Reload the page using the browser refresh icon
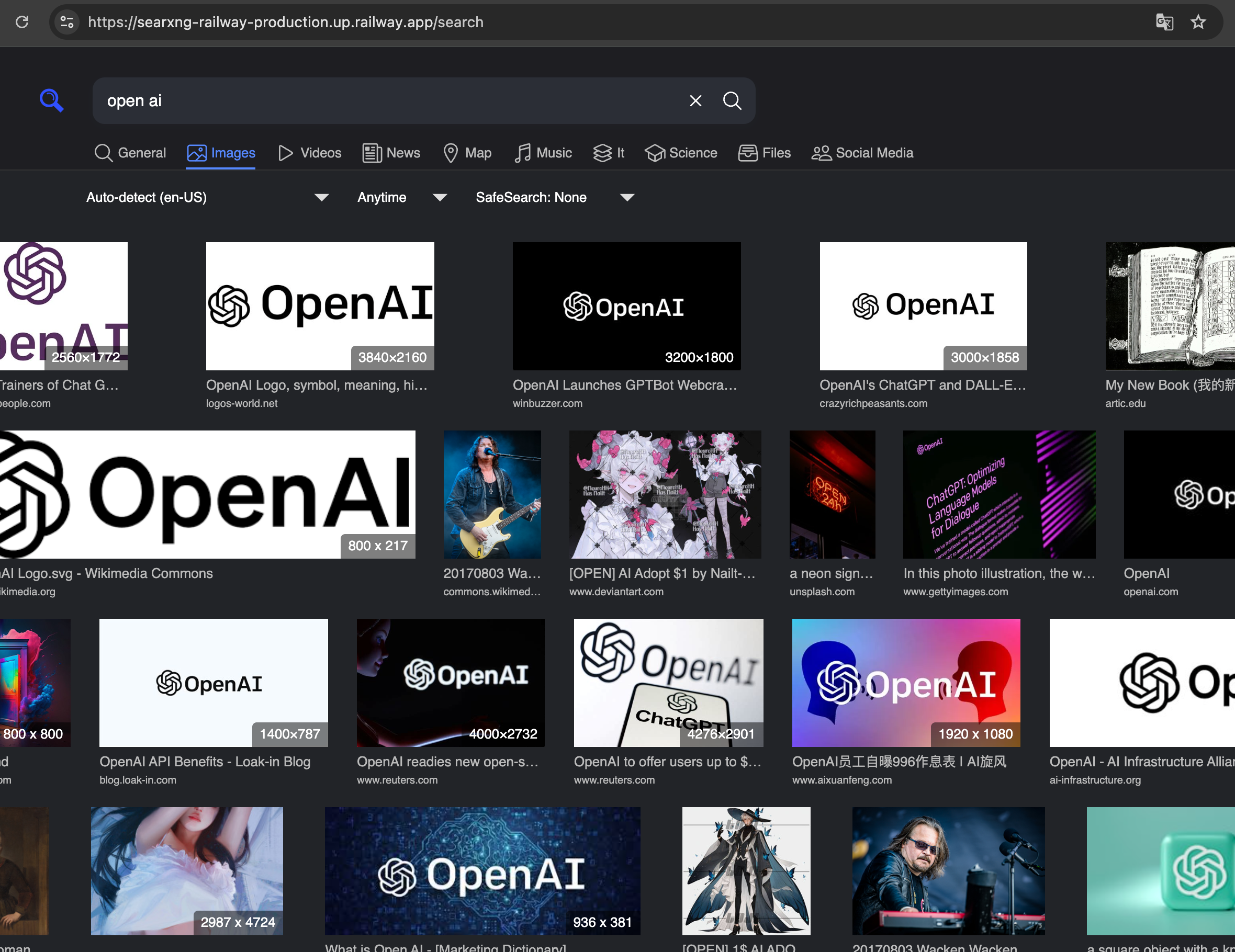Image resolution: width=1235 pixels, height=952 pixels. (x=22, y=22)
